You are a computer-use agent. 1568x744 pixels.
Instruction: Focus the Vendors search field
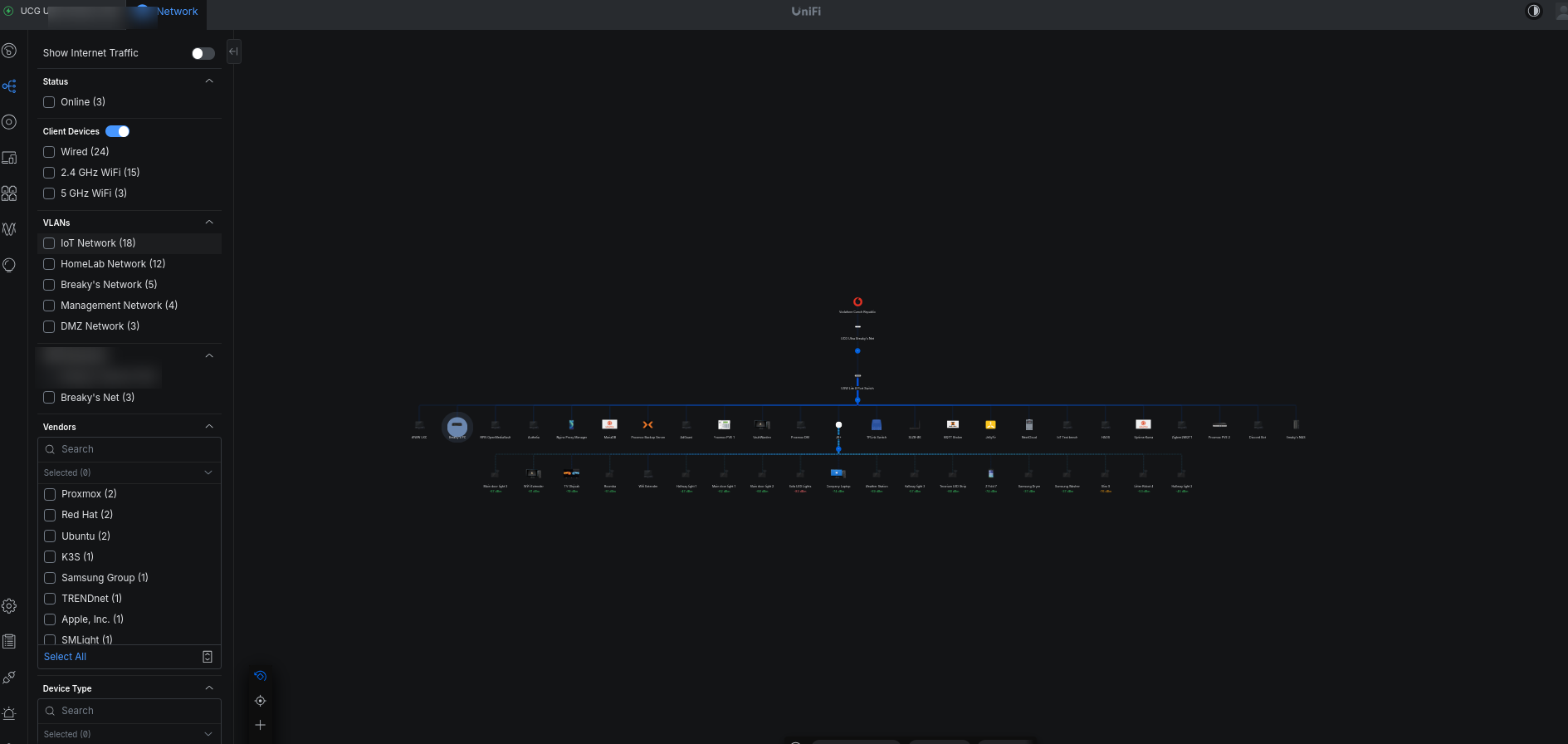(x=129, y=449)
